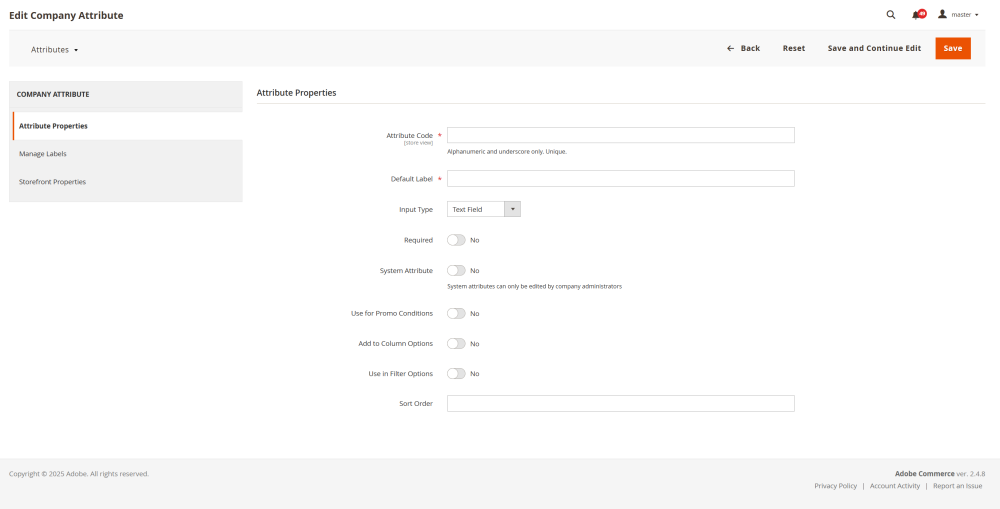
Task: Click the Adobe Commerce version text
Action: click(x=940, y=474)
